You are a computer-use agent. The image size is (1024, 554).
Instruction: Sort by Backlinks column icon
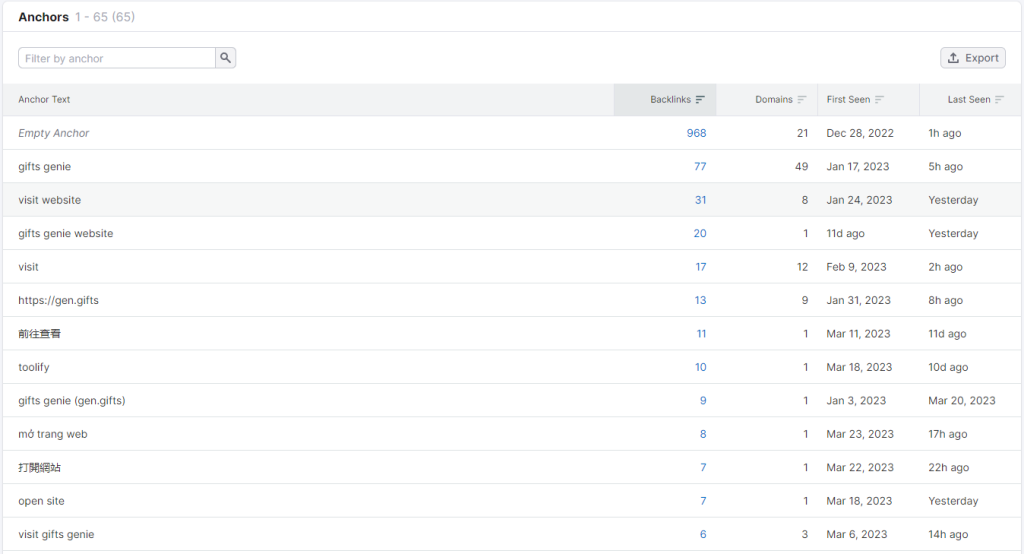[x=700, y=99]
